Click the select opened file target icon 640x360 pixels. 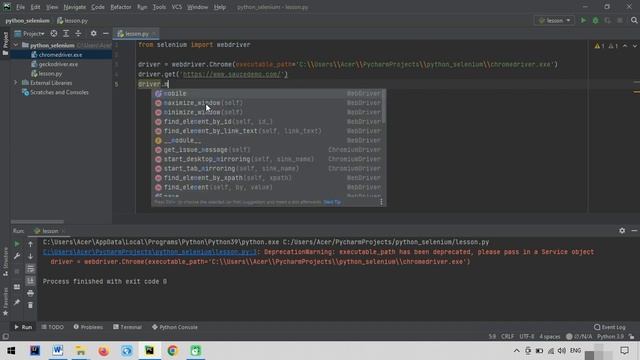[x=54, y=33]
